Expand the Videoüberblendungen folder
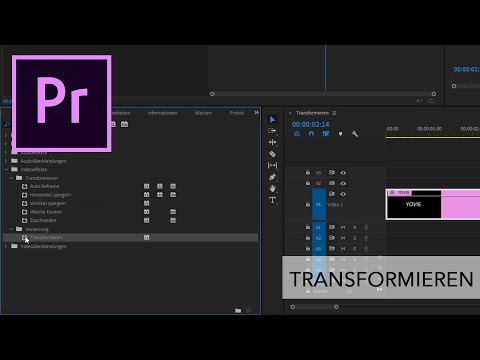 pyautogui.click(x=6, y=246)
